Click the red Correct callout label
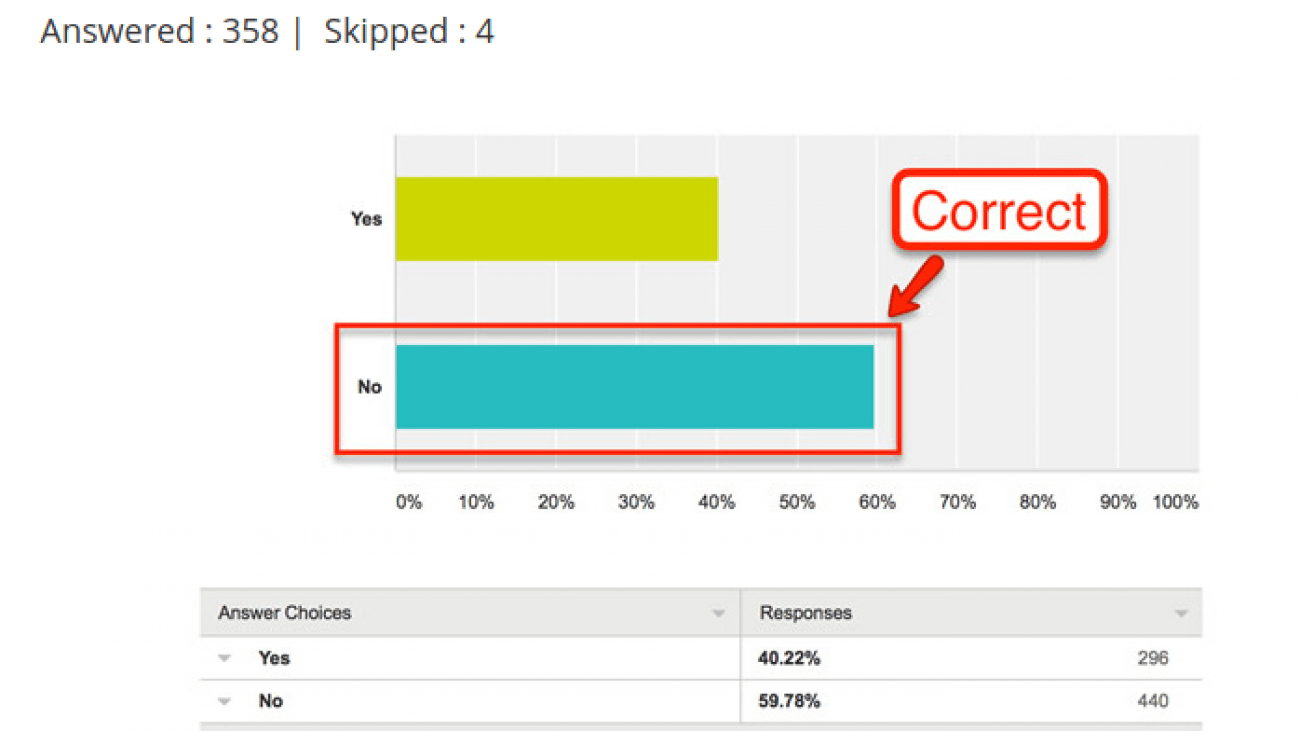The width and height of the screenshot is (1300, 731). click(998, 211)
